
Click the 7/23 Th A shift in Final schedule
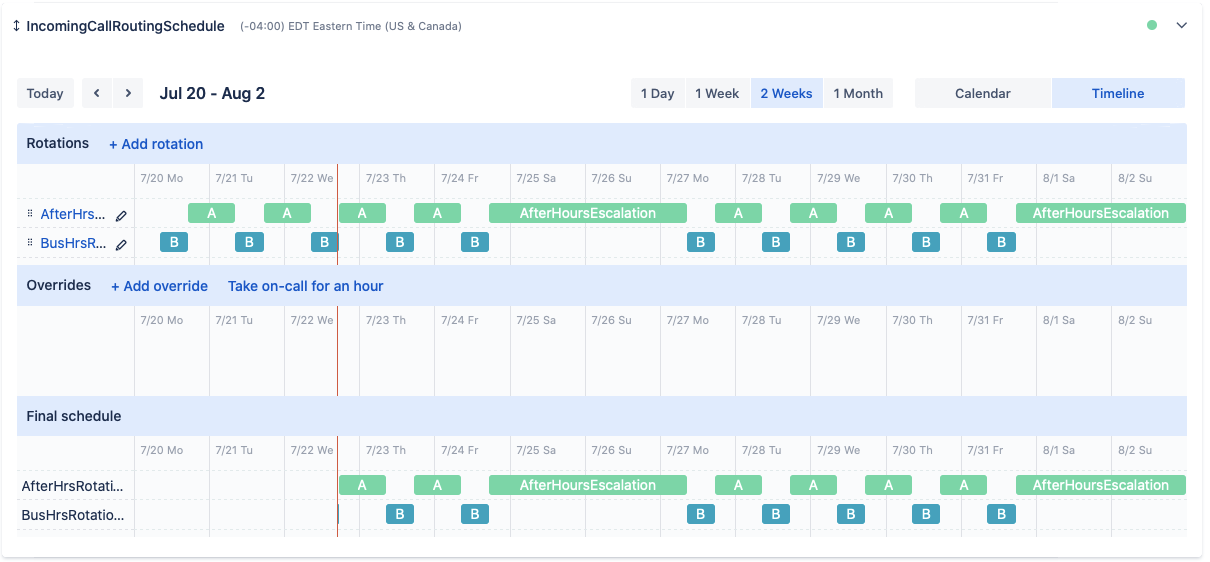(362, 485)
